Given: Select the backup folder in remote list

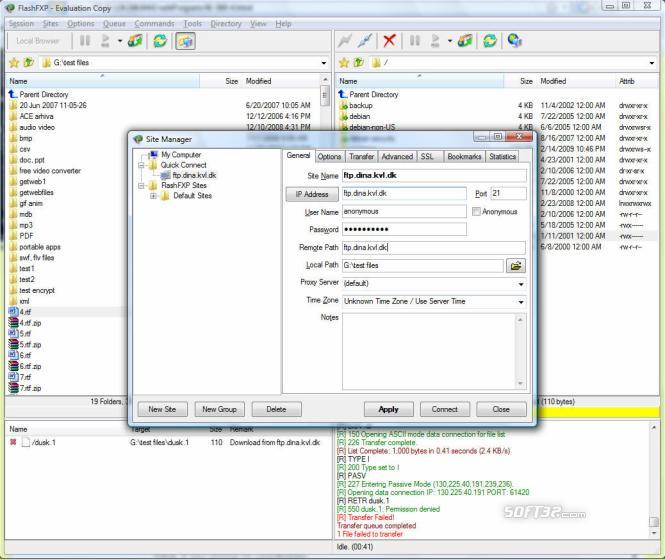Looking at the screenshot, I should point(361,105).
